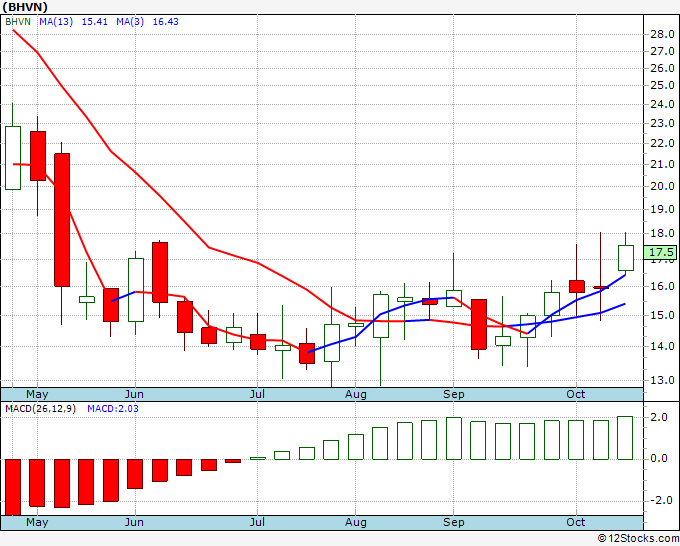Click the 28.0 price axis label
680x546 pixels.
click(x=662, y=34)
